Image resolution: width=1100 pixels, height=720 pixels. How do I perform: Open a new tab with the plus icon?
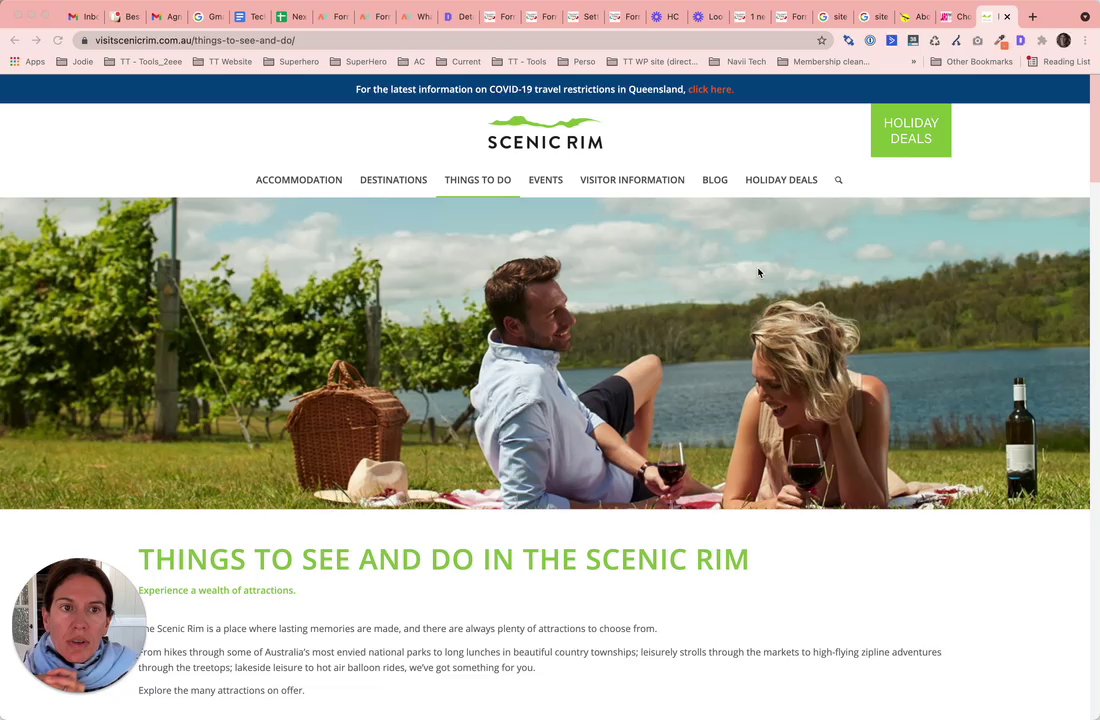1033,16
